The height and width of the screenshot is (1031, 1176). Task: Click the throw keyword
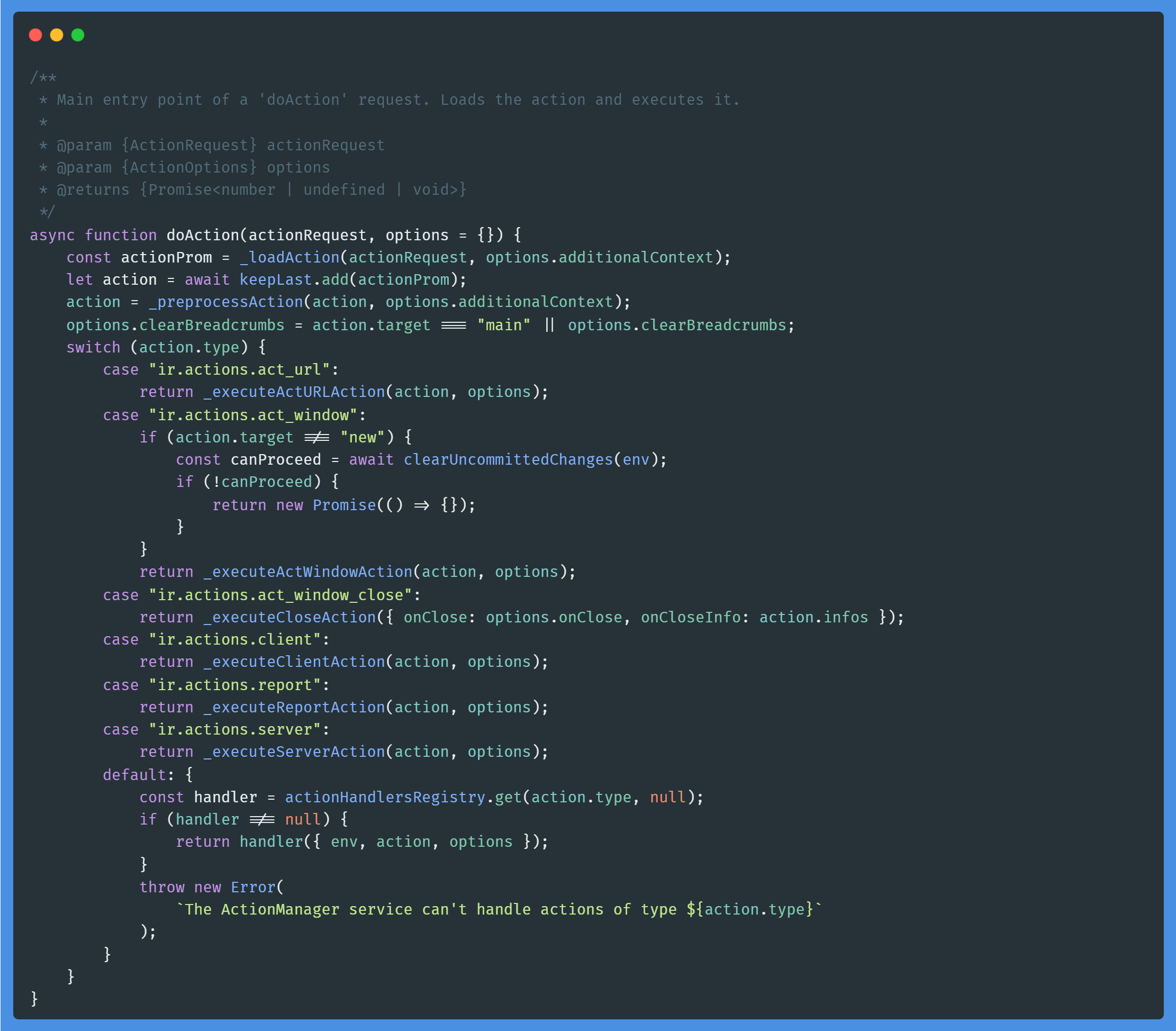click(161, 887)
